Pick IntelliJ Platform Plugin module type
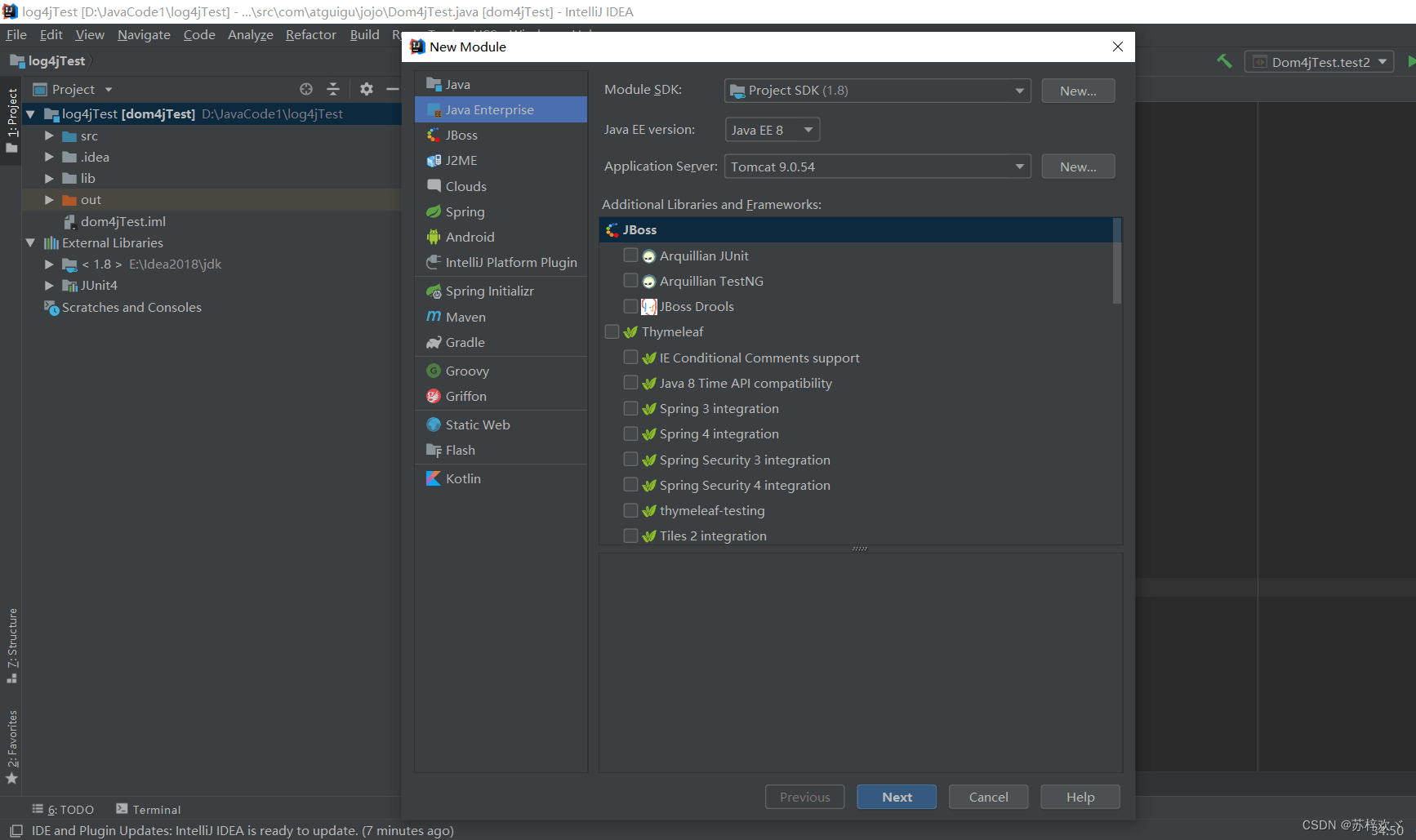 (501, 262)
